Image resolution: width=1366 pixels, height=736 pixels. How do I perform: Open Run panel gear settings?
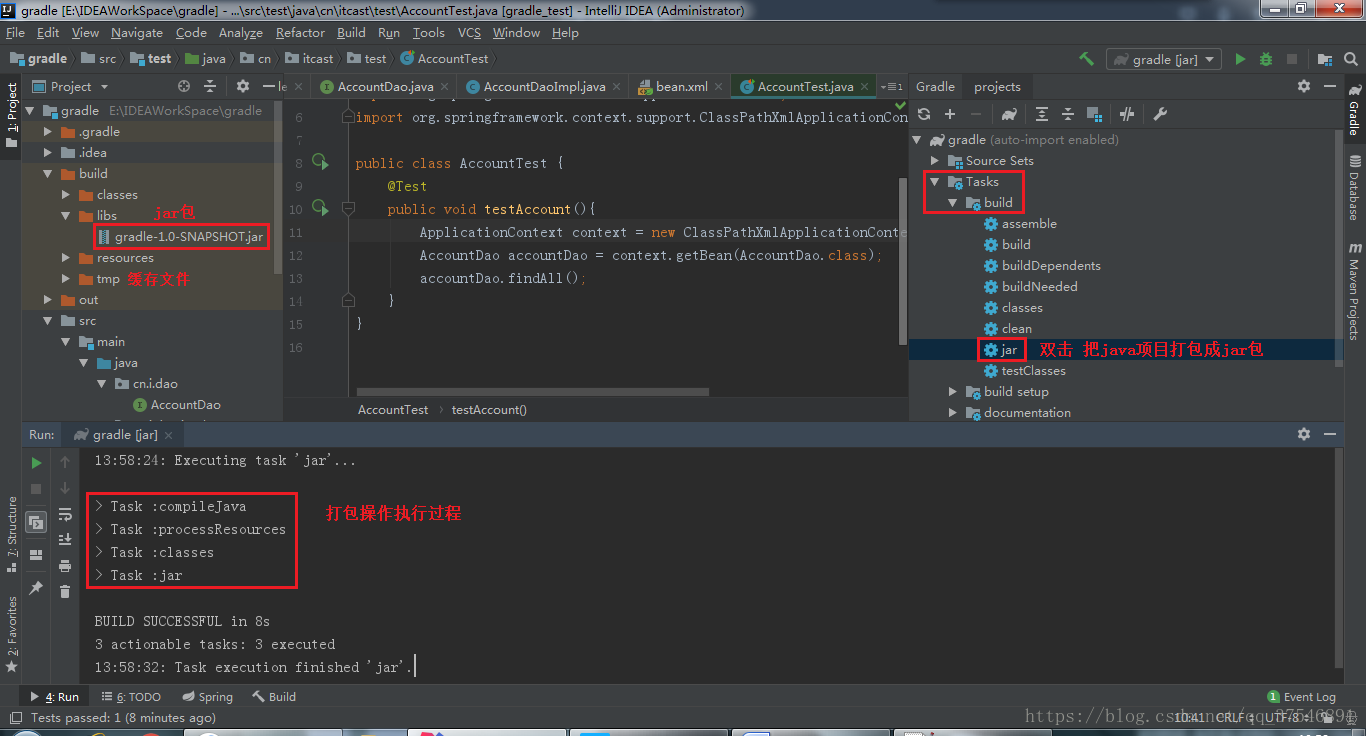coord(1304,435)
